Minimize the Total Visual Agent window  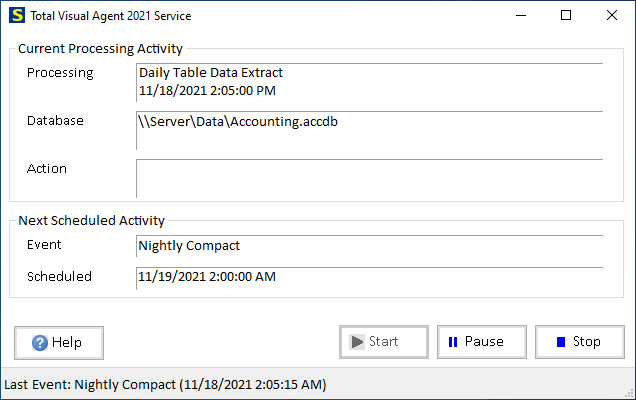coord(521,15)
